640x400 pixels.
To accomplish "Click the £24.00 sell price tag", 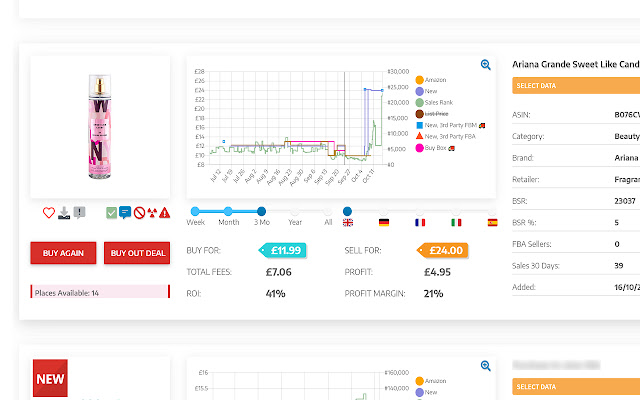I will (442, 250).
